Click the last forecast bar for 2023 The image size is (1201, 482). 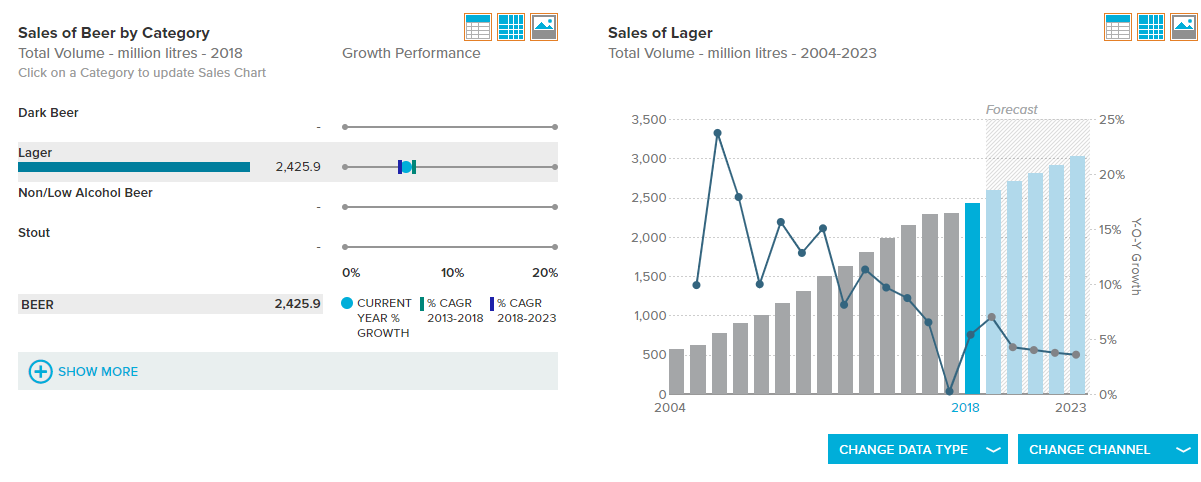pos(1078,275)
